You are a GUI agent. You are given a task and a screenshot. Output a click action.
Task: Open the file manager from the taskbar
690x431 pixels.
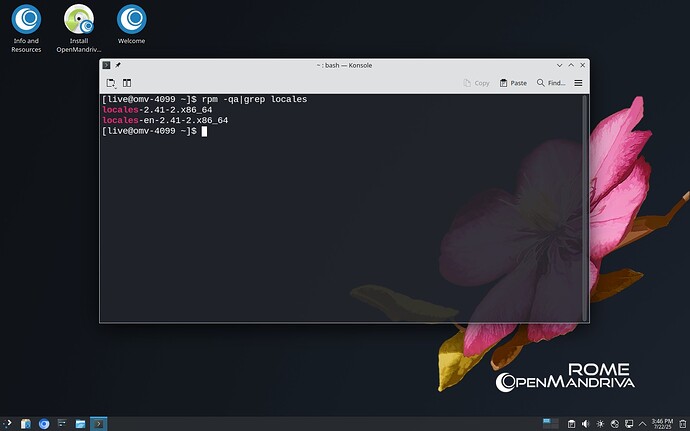(x=80, y=423)
